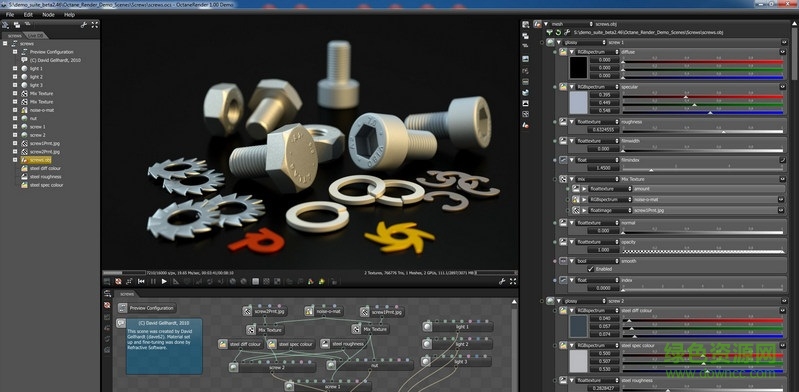Screen dimensions: 799x392
Task: Click the light blue specular colour swatch
Action: (x=578, y=102)
